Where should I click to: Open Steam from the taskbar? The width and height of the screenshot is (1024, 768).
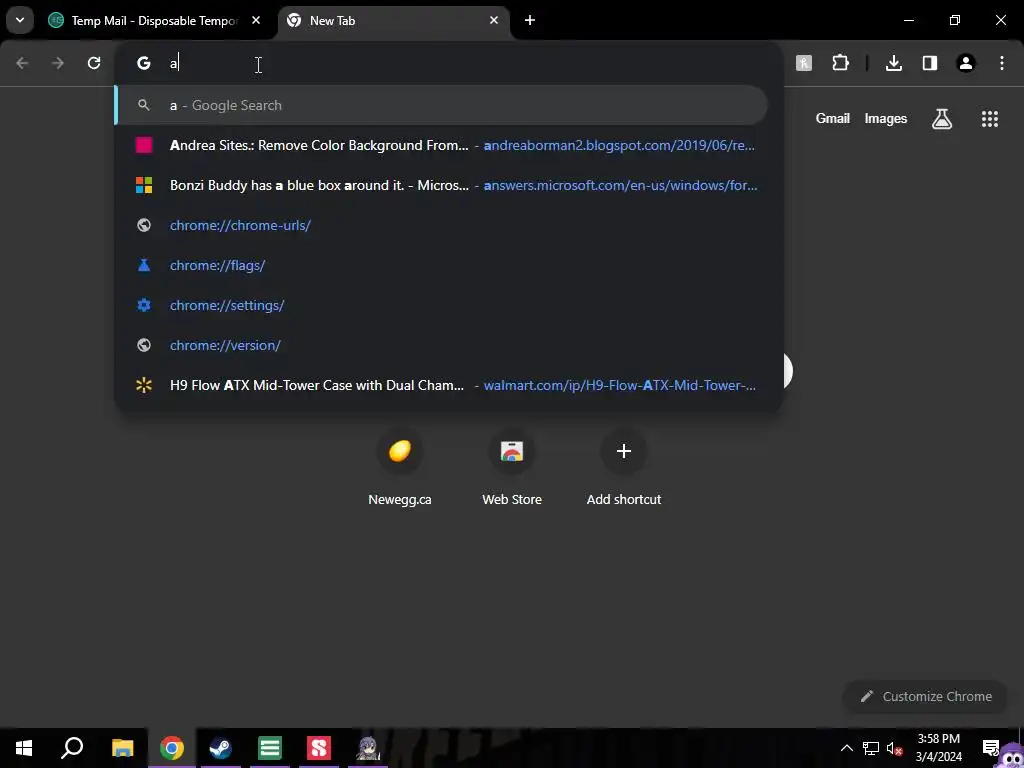pyautogui.click(x=220, y=748)
